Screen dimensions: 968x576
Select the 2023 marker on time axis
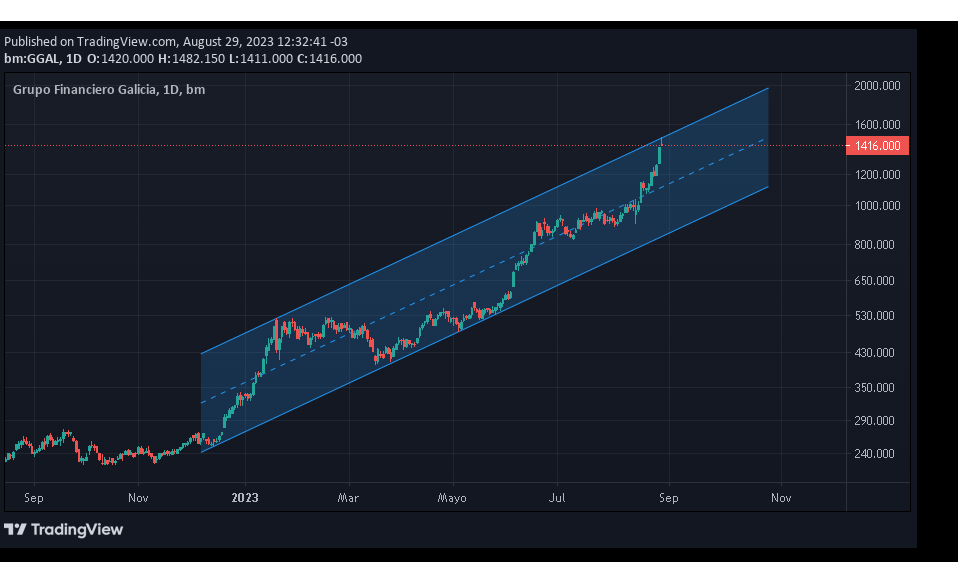coord(245,497)
